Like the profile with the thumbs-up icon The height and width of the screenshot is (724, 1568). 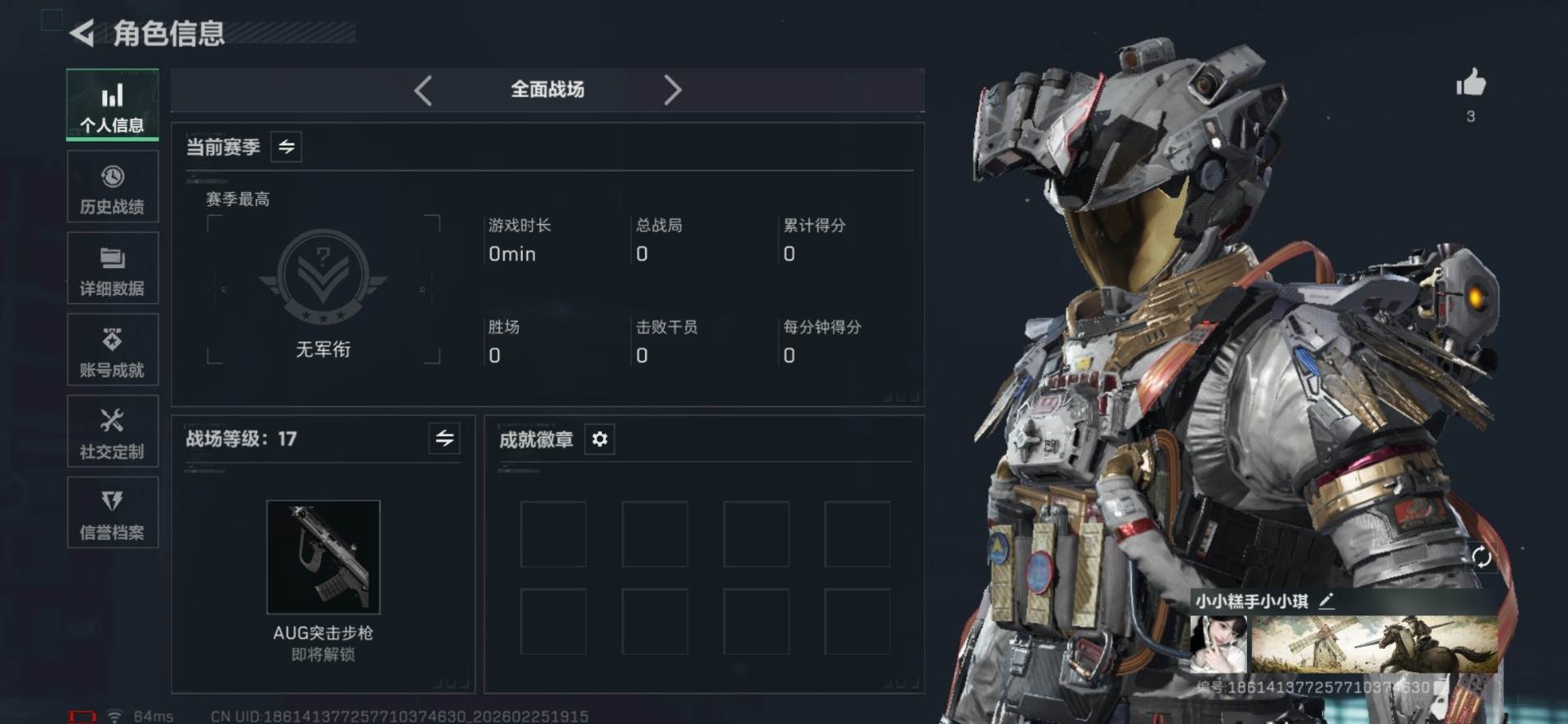click(x=1471, y=83)
